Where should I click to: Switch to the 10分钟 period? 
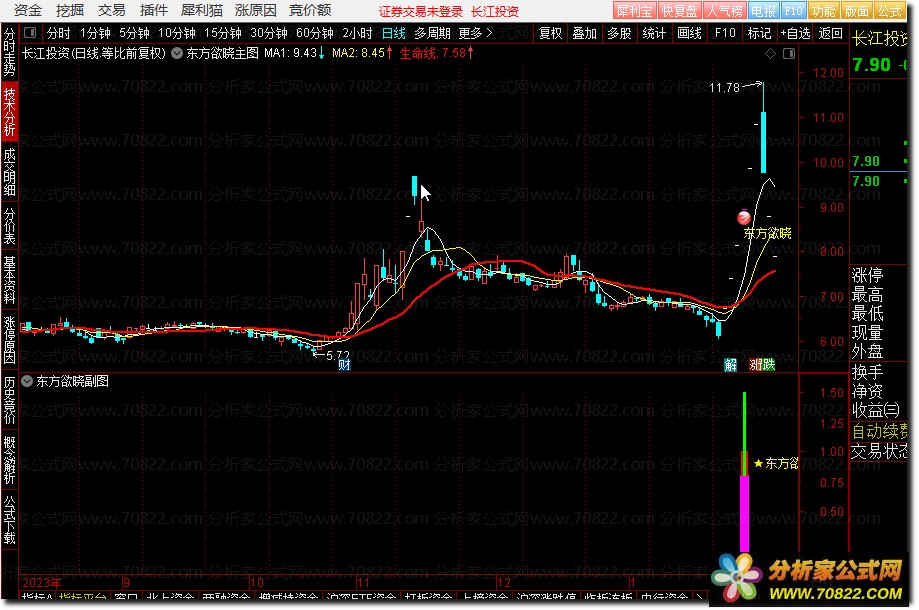click(x=176, y=33)
